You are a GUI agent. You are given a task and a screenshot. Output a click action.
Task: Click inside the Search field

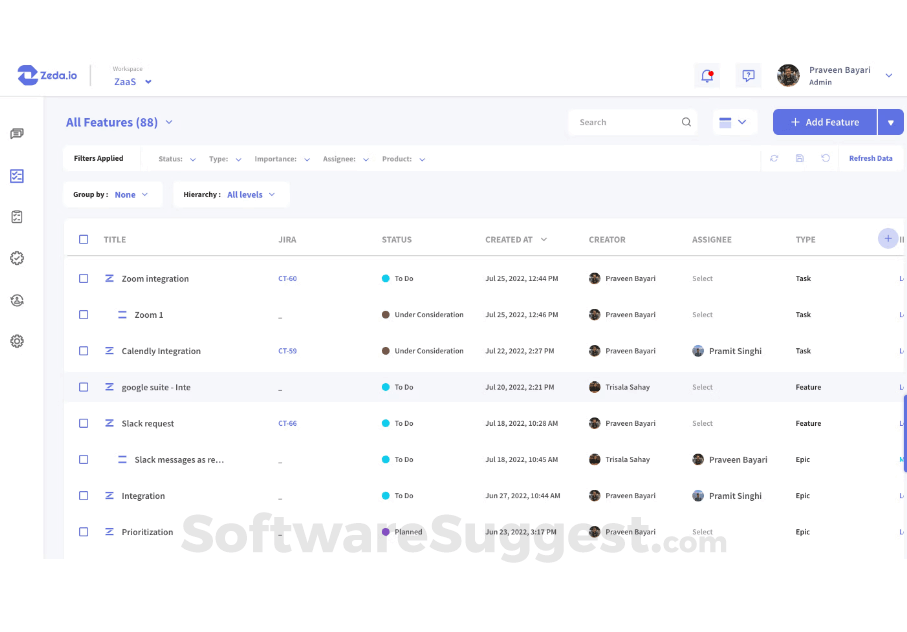point(625,120)
